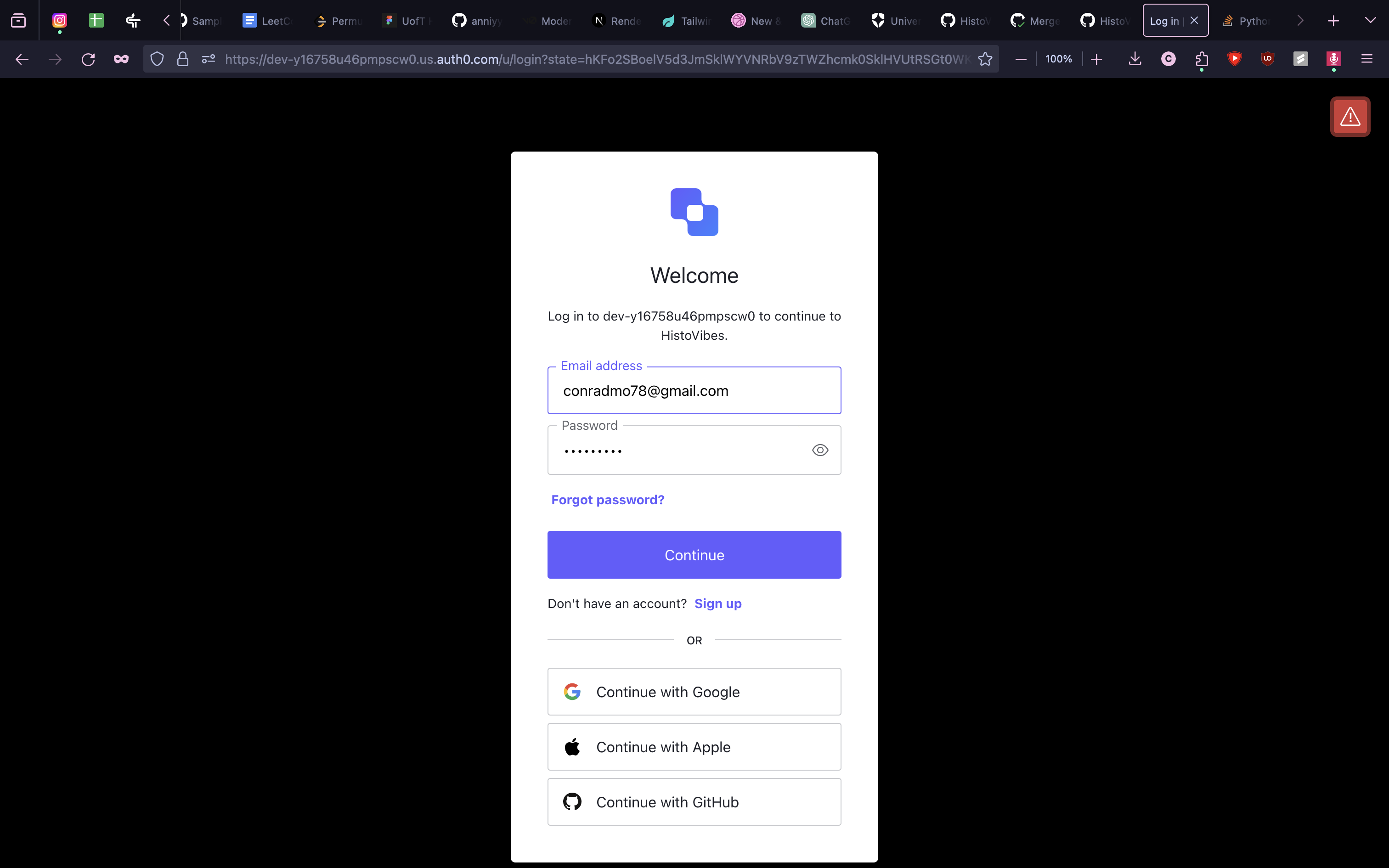Show password using the eye icon
1389x868 pixels.
point(819,450)
